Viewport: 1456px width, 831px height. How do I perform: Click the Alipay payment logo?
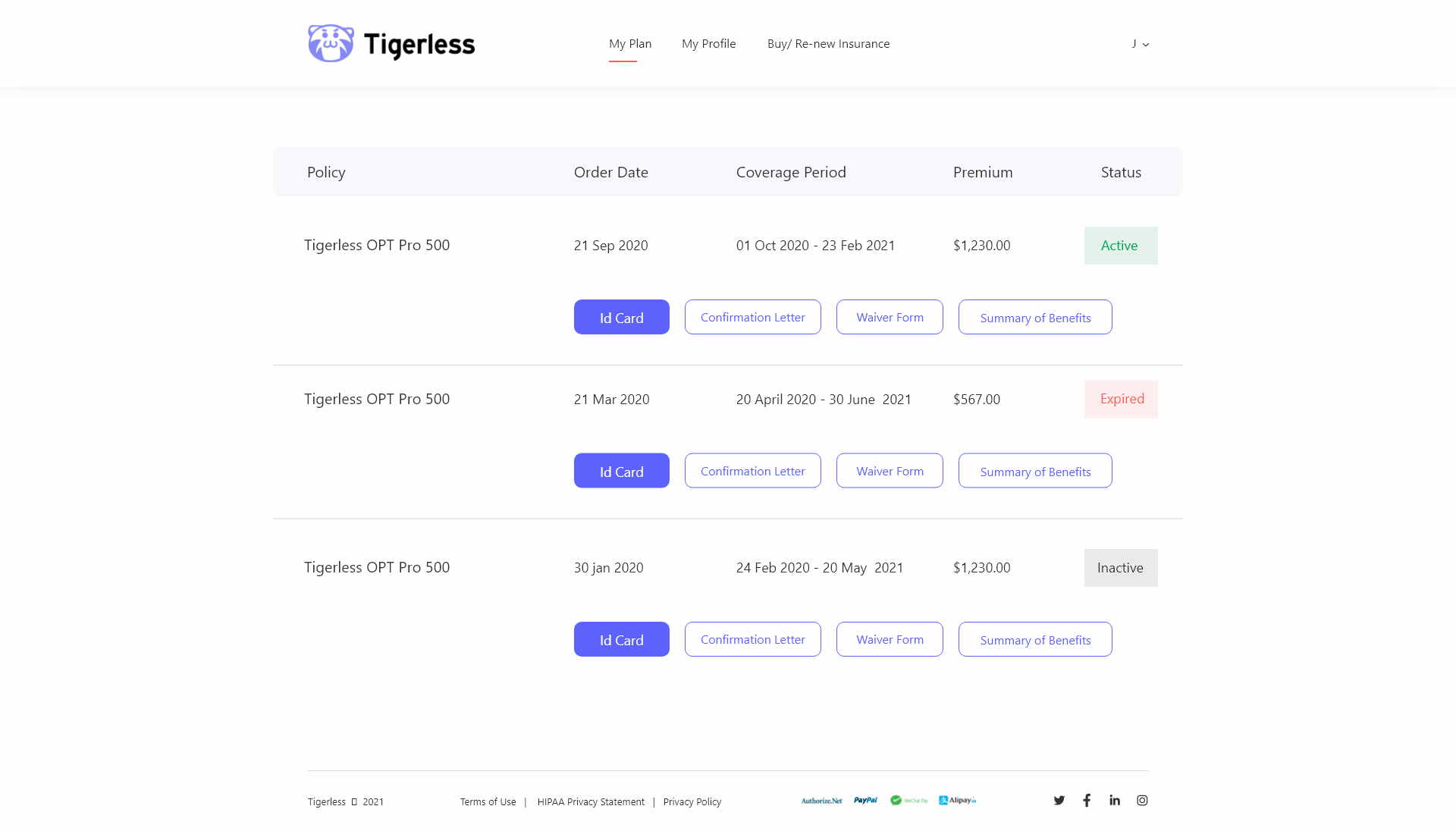[957, 801]
